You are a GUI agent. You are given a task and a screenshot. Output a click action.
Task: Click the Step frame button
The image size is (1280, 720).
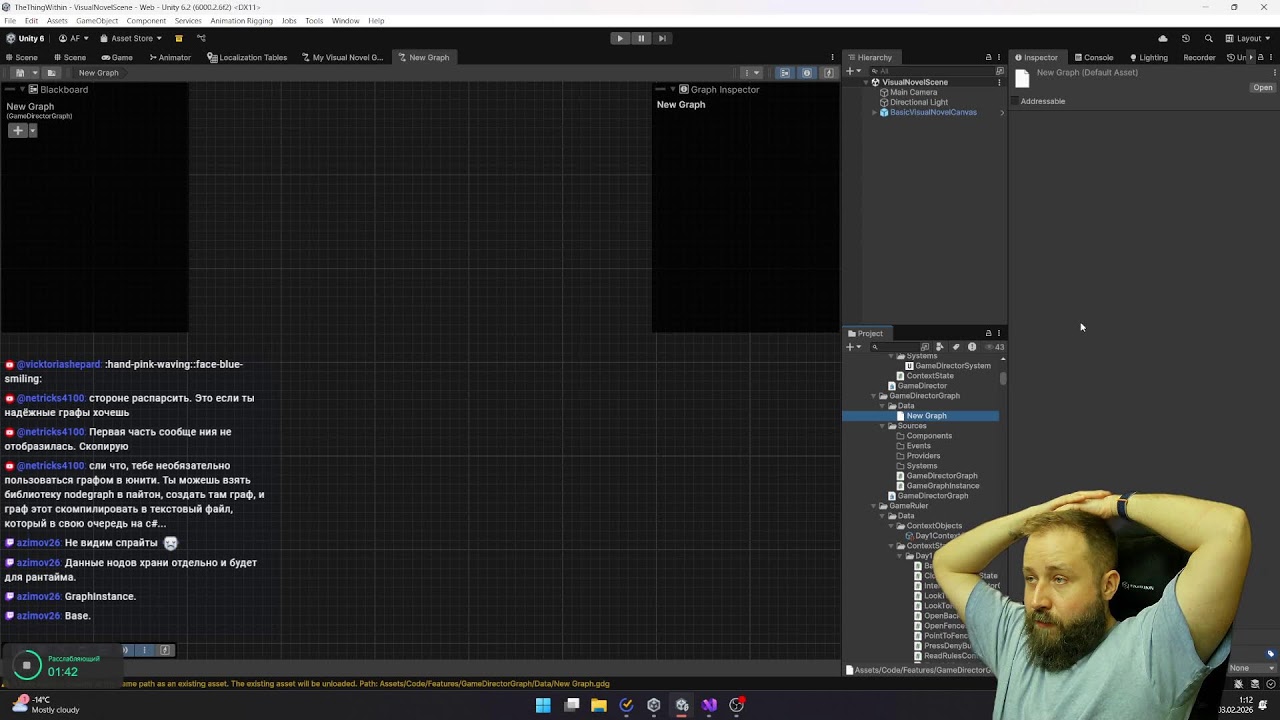pyautogui.click(x=662, y=38)
